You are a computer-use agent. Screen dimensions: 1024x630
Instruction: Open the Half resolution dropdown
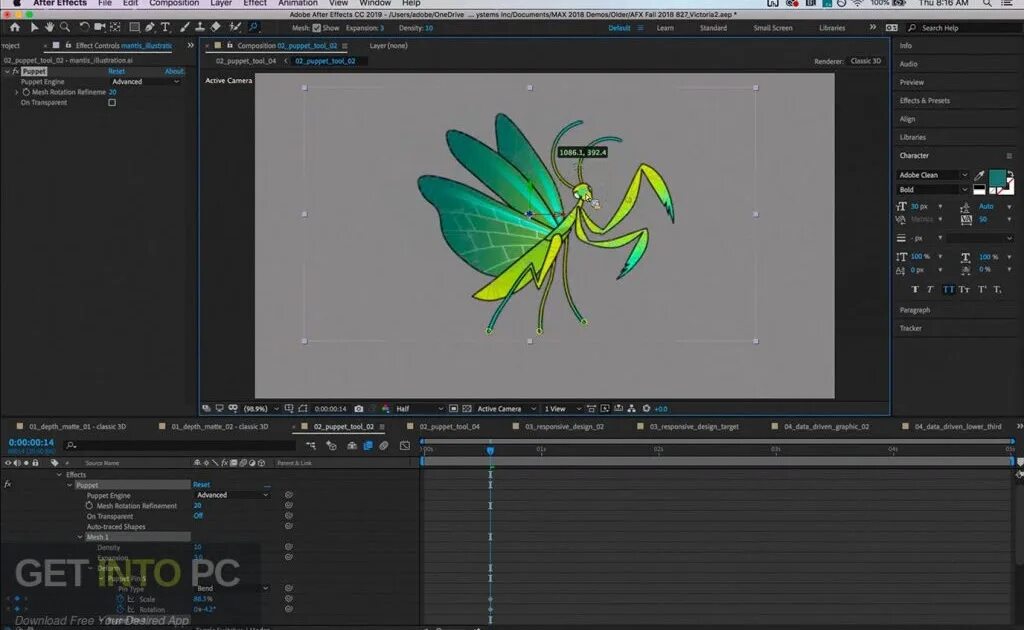coord(419,409)
